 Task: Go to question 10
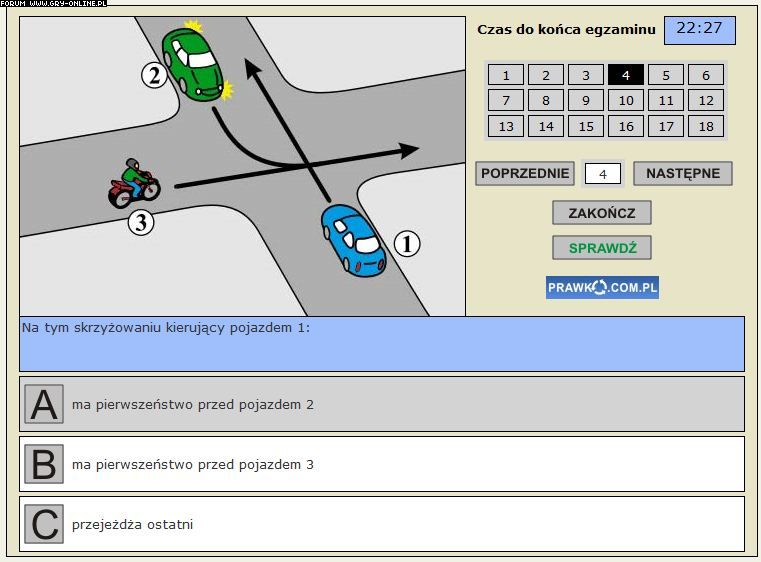(x=626, y=100)
